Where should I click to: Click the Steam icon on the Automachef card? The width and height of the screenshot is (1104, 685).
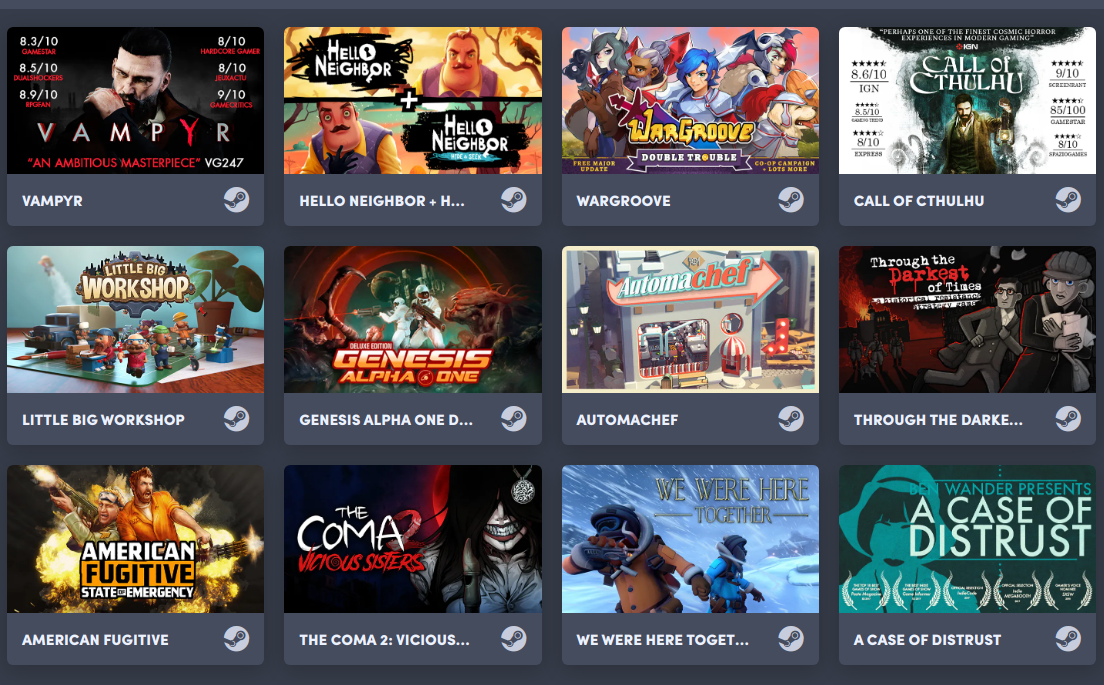coord(791,420)
